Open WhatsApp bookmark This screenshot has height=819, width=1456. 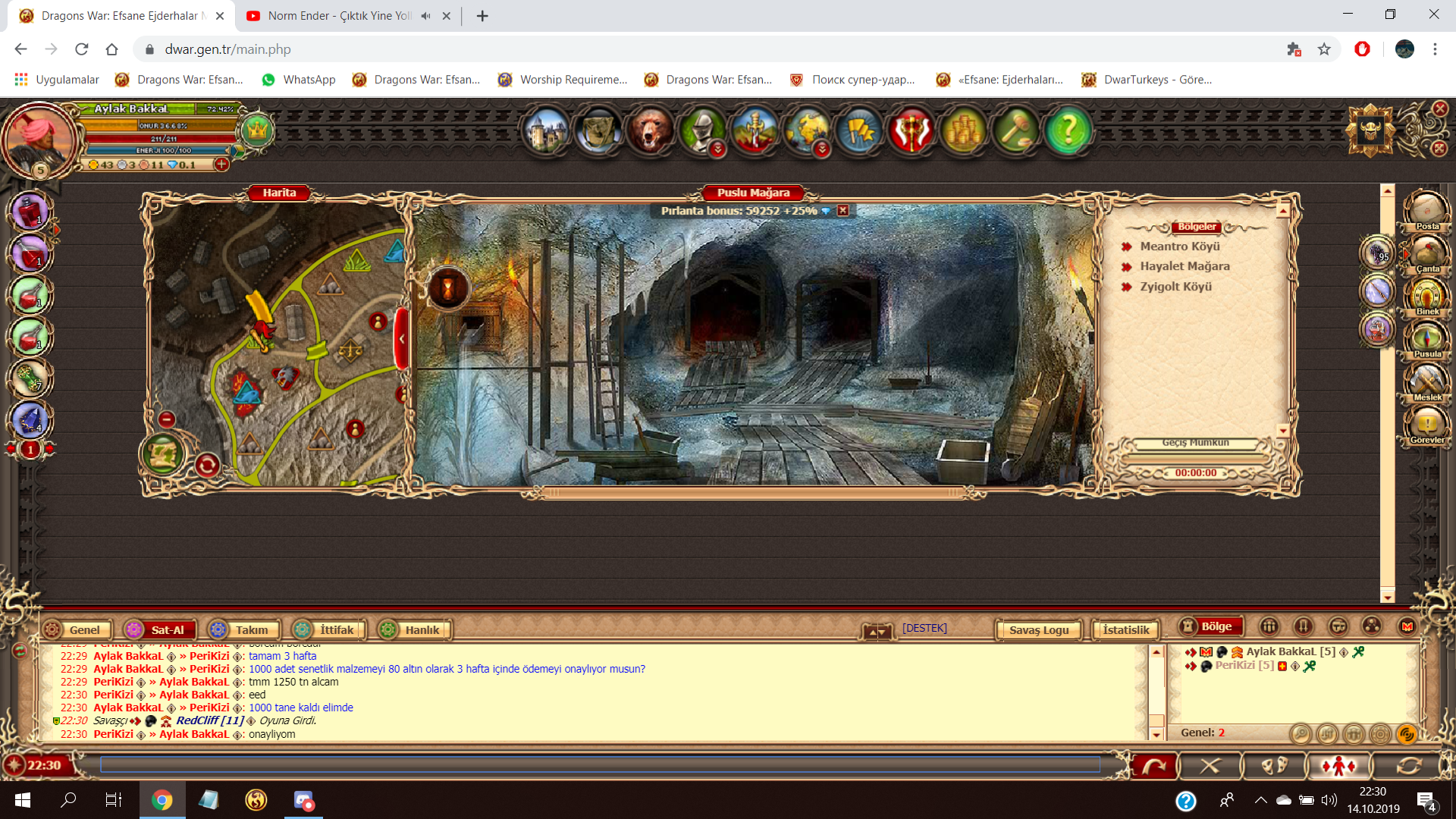tap(299, 80)
